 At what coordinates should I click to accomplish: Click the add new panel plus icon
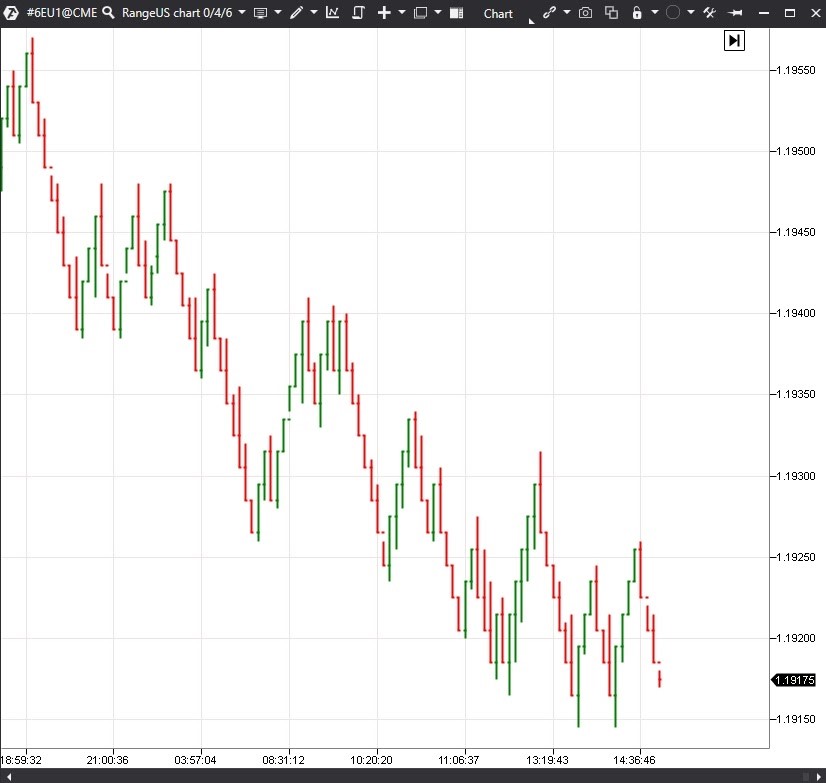(x=385, y=13)
